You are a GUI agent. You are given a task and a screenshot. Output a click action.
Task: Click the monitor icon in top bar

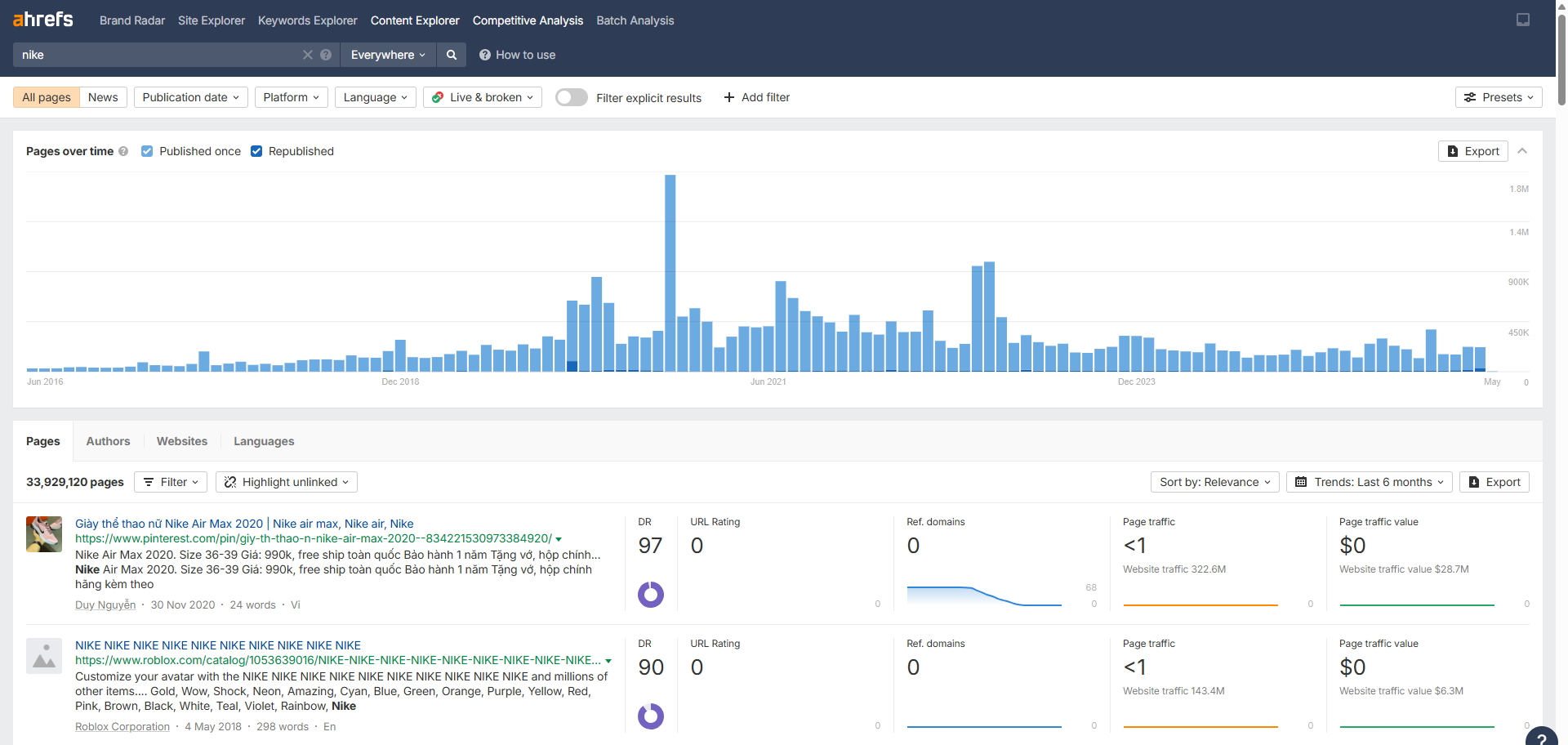tap(1523, 20)
